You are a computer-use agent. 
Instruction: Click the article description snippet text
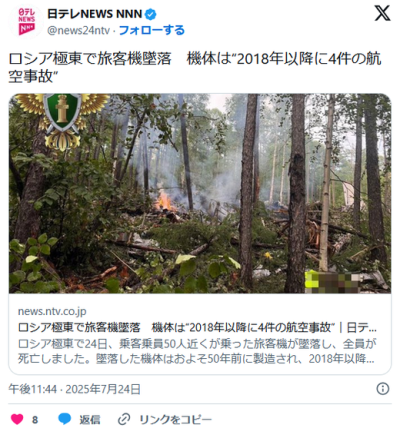point(197,351)
